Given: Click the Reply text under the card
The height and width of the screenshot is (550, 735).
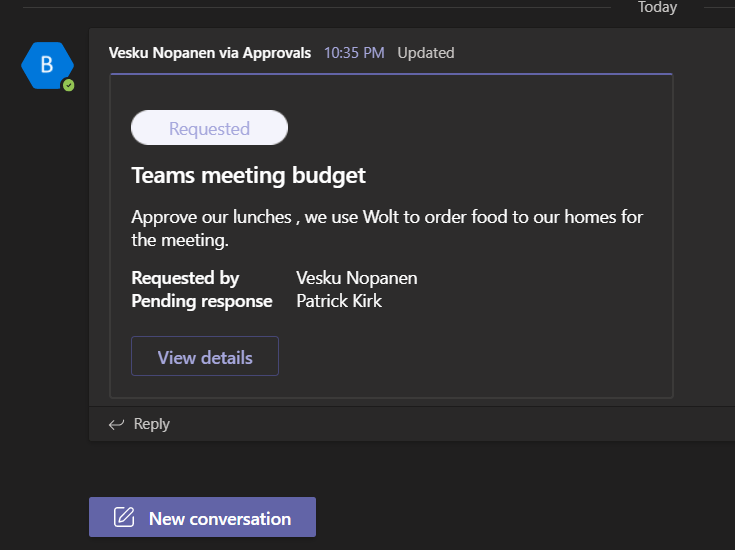Looking at the screenshot, I should (x=151, y=424).
